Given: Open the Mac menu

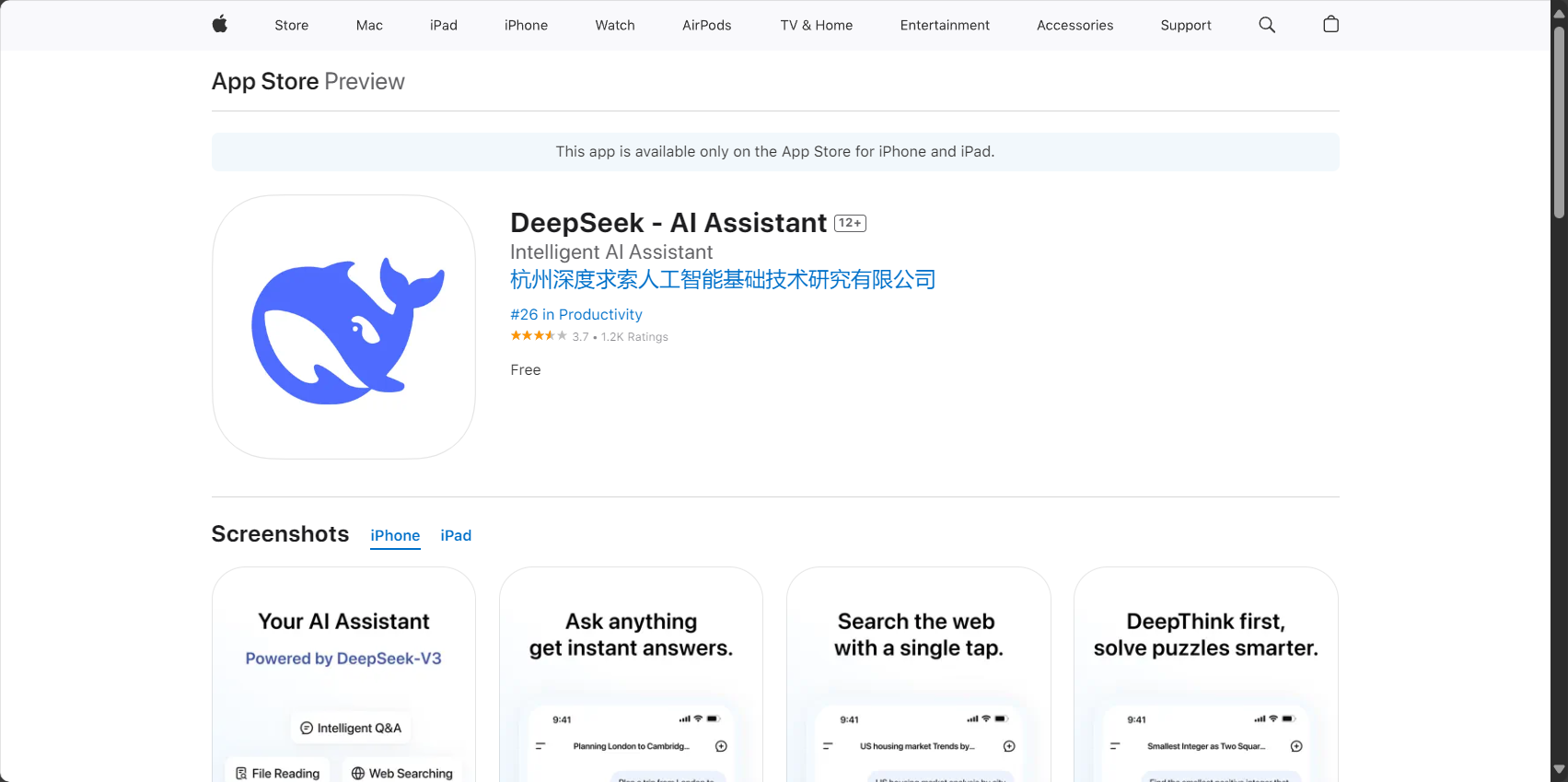Looking at the screenshot, I should (369, 25).
